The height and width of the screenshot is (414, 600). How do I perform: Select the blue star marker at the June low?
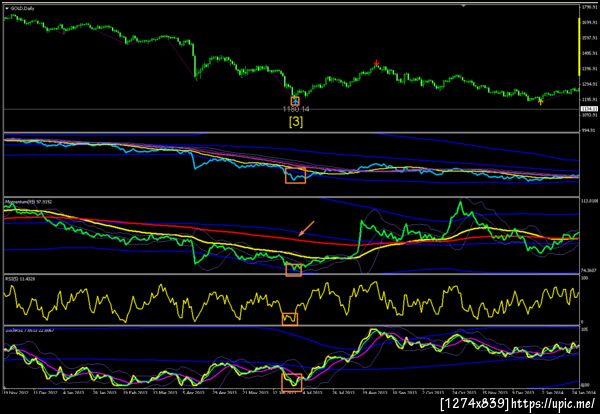(295, 101)
